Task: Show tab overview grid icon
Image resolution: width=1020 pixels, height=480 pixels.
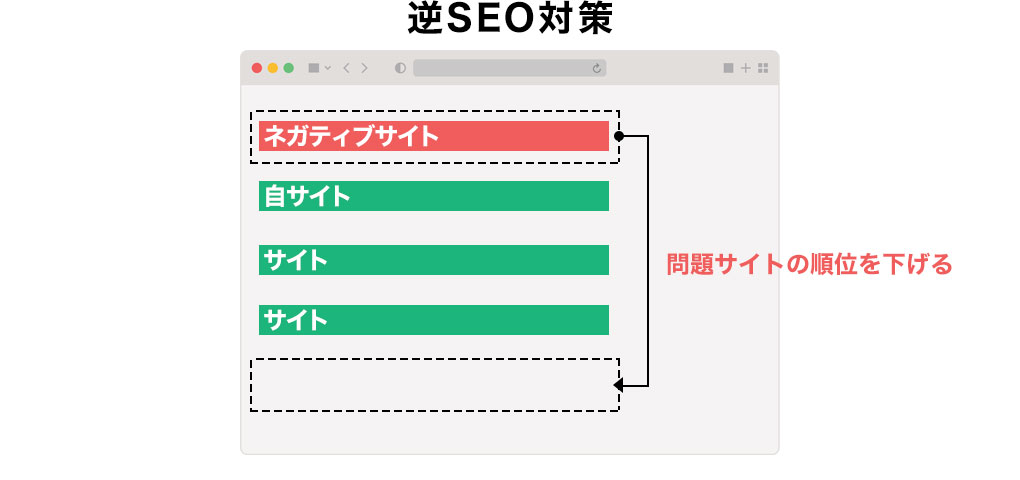Action: [x=763, y=68]
